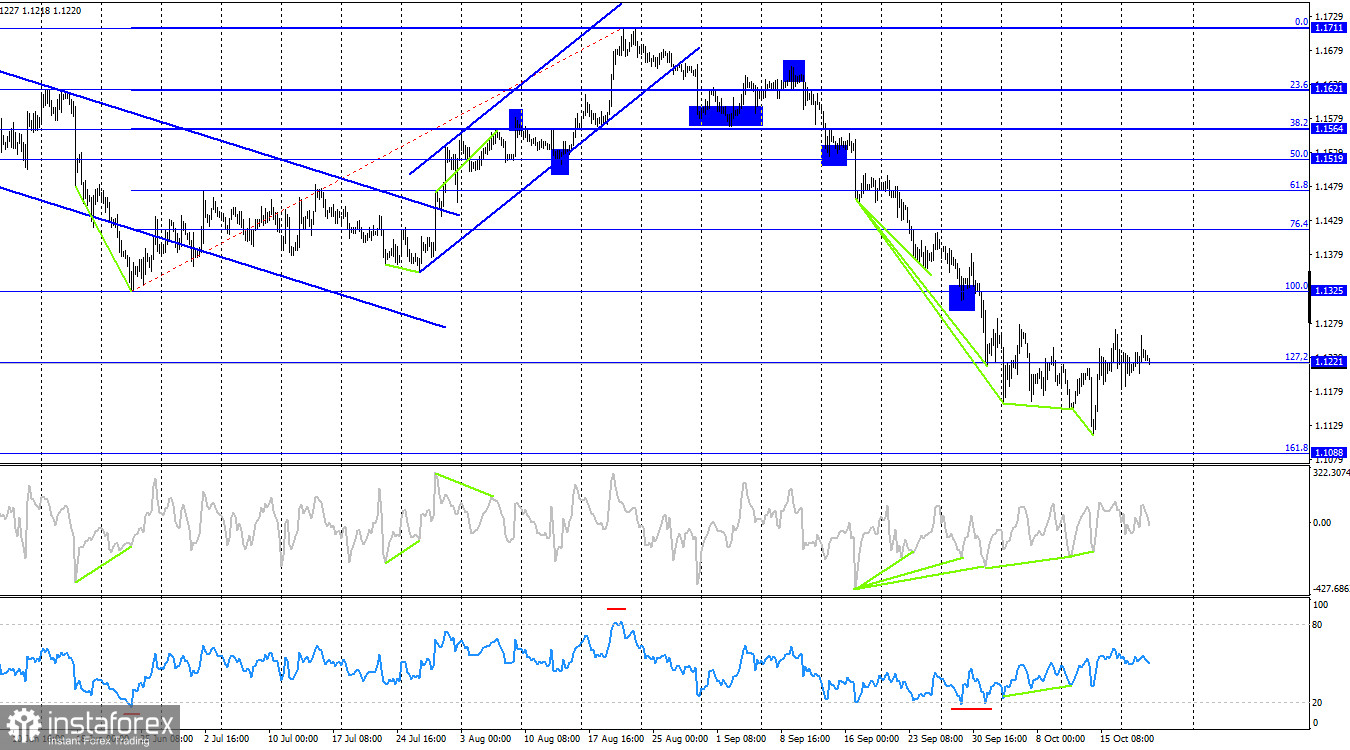Click the 1.1479 axis price tick

1330,187
